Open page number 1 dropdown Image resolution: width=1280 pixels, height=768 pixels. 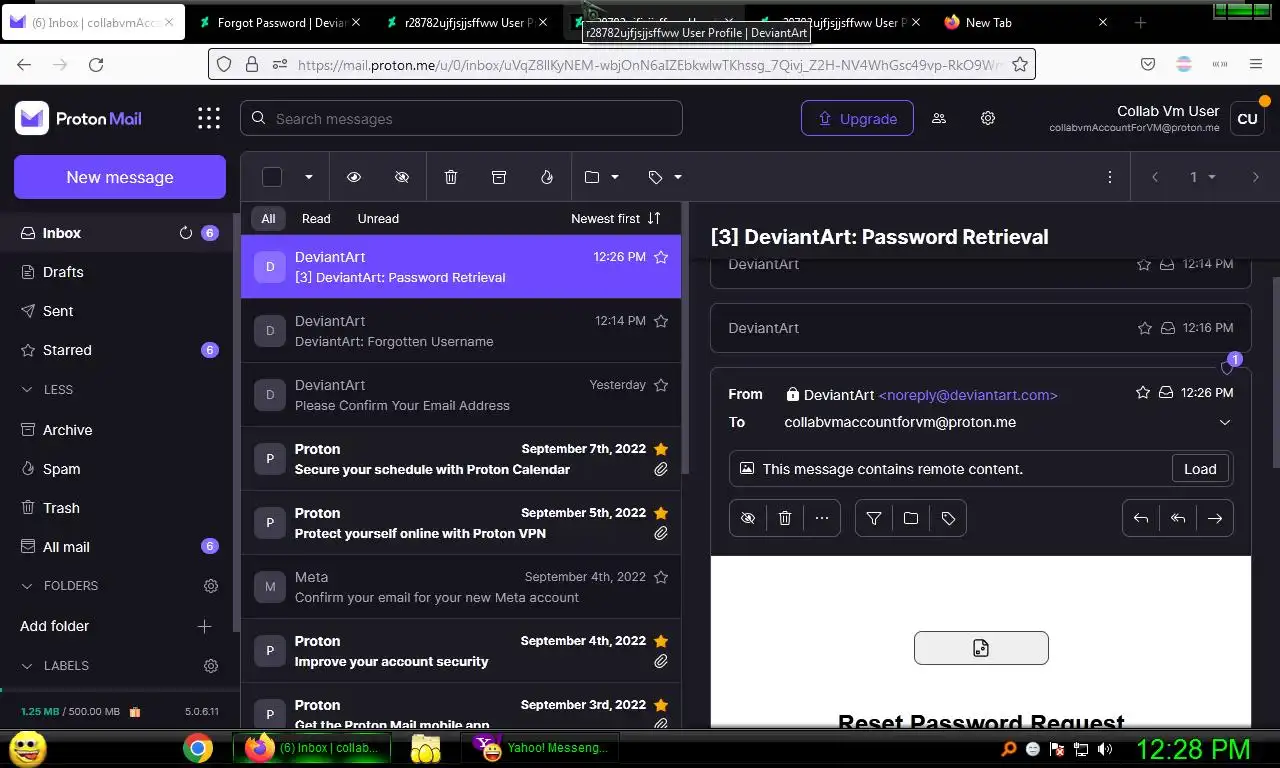(1203, 177)
